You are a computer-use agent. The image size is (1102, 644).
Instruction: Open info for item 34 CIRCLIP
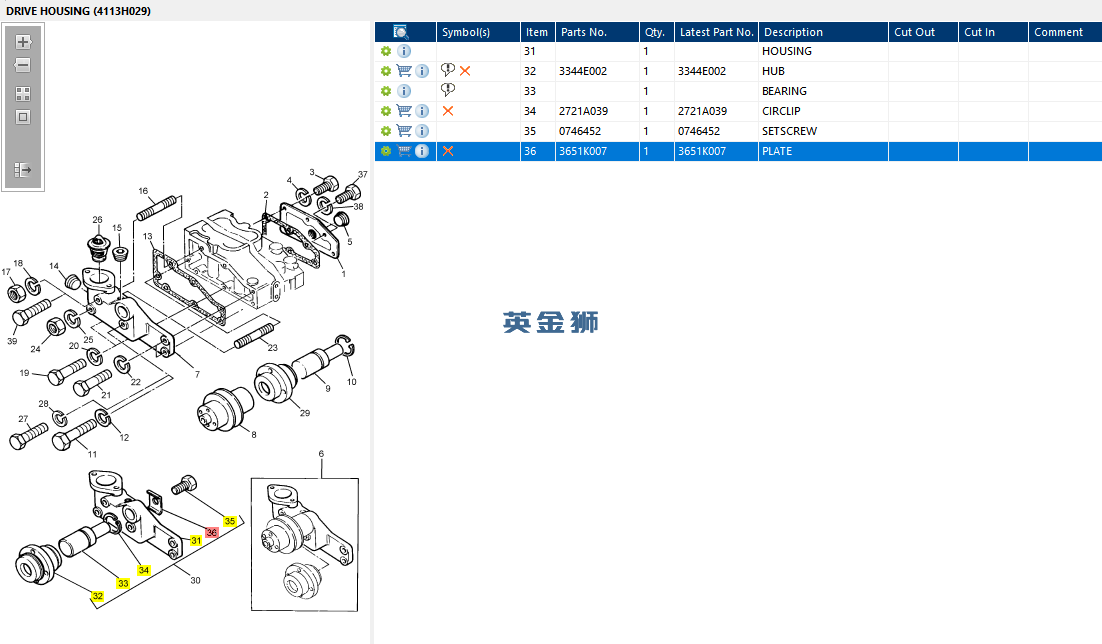coord(422,111)
